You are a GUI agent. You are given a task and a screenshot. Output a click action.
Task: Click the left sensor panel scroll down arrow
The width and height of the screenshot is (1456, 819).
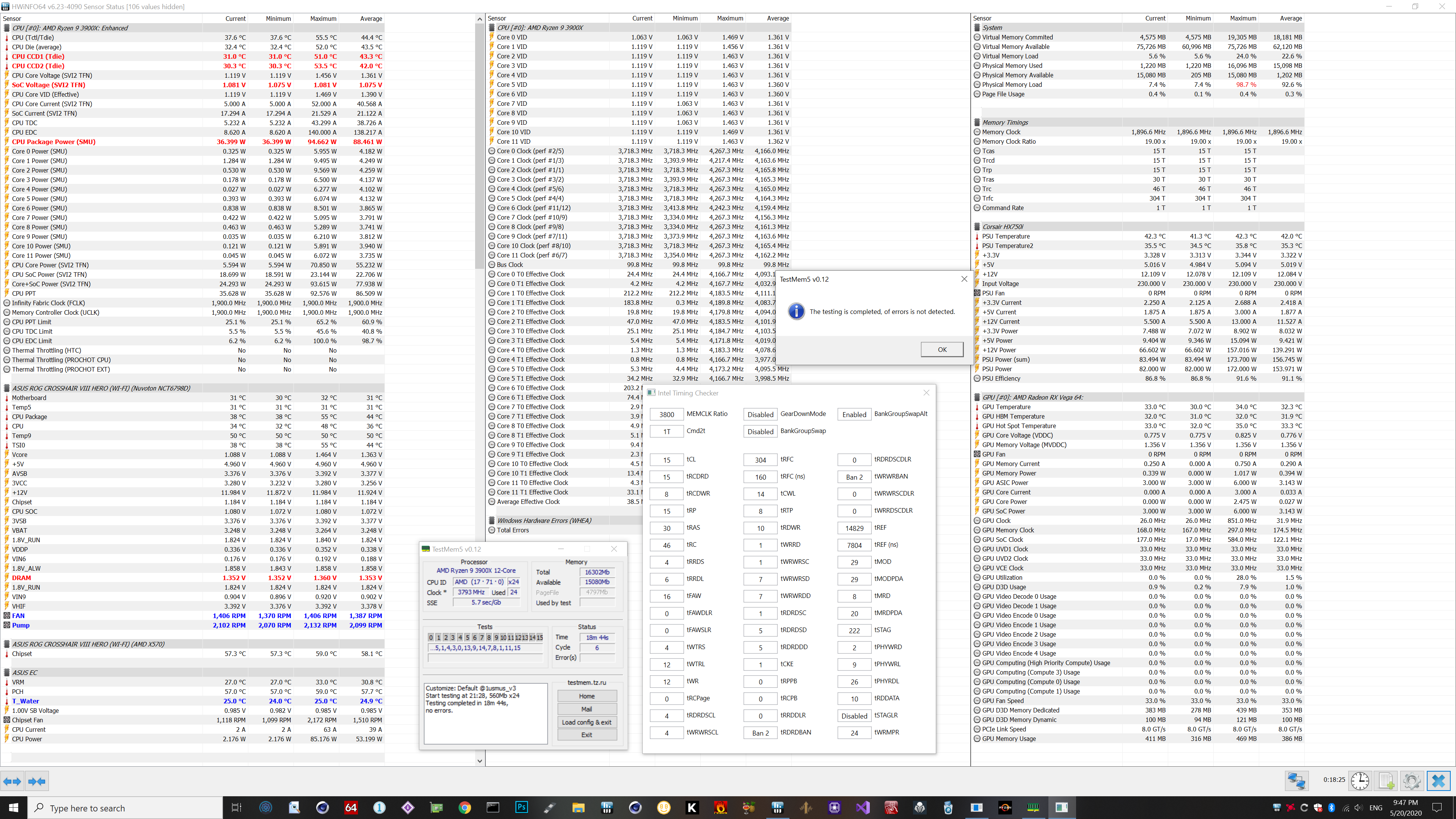click(479, 761)
